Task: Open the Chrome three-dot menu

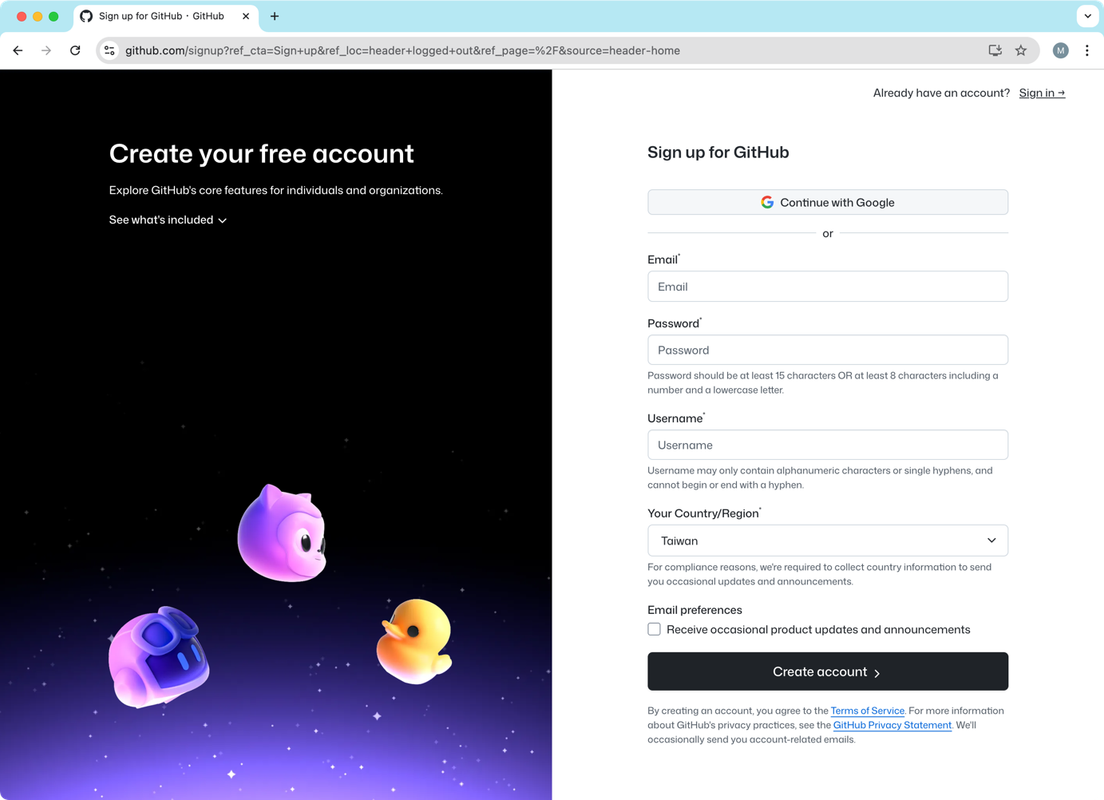Action: click(1087, 51)
